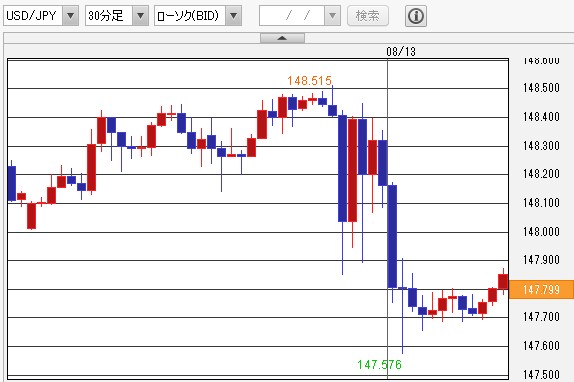Collapse the toolbar with the up-arrow handle
Image resolution: width=574 pixels, height=382 pixels.
(x=282, y=38)
